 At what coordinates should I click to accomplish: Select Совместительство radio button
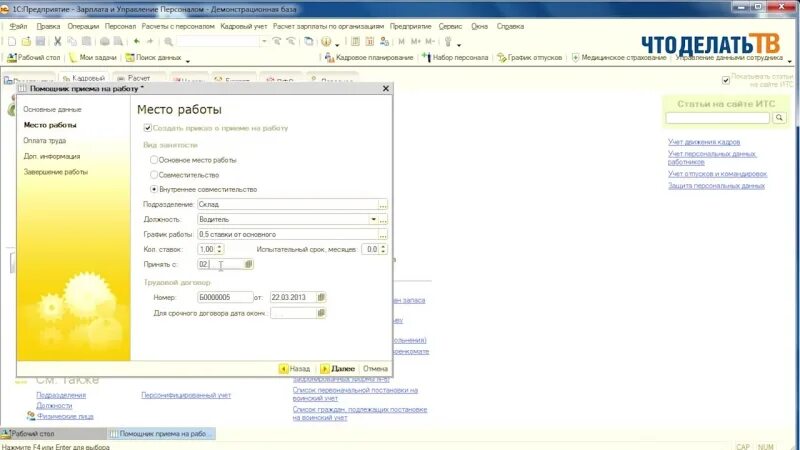(x=154, y=174)
